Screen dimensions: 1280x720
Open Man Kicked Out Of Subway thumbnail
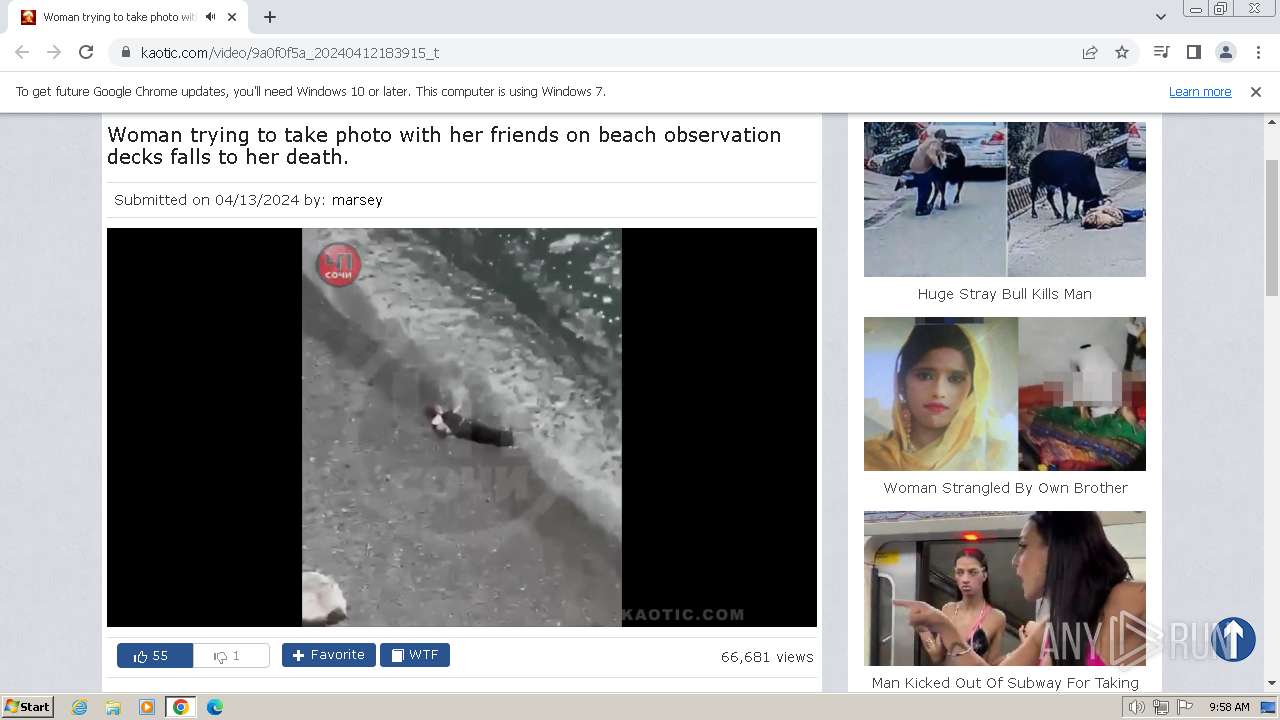[1005, 588]
